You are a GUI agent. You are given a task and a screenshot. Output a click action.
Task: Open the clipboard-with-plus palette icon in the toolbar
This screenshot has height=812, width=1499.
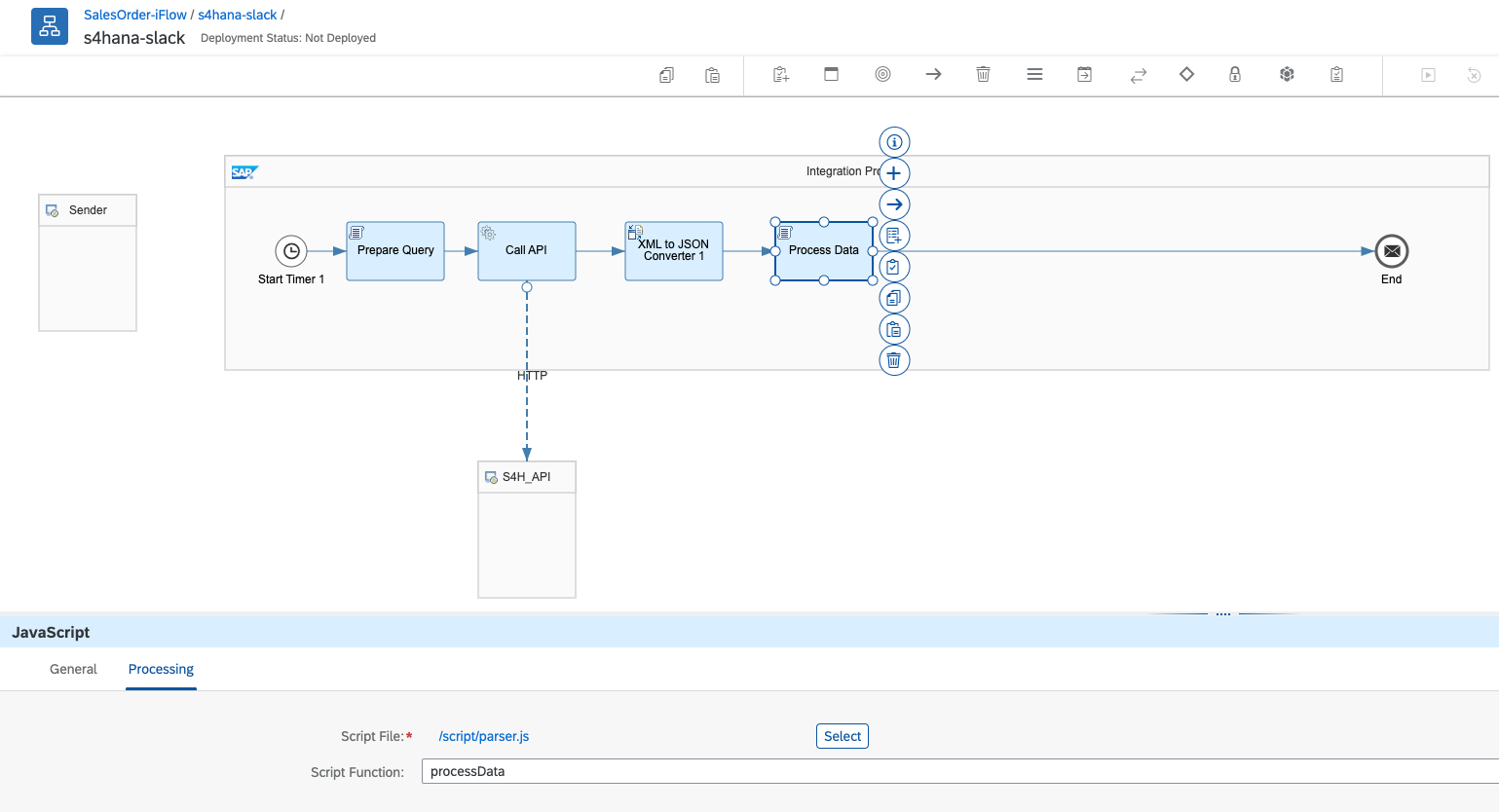click(781, 75)
